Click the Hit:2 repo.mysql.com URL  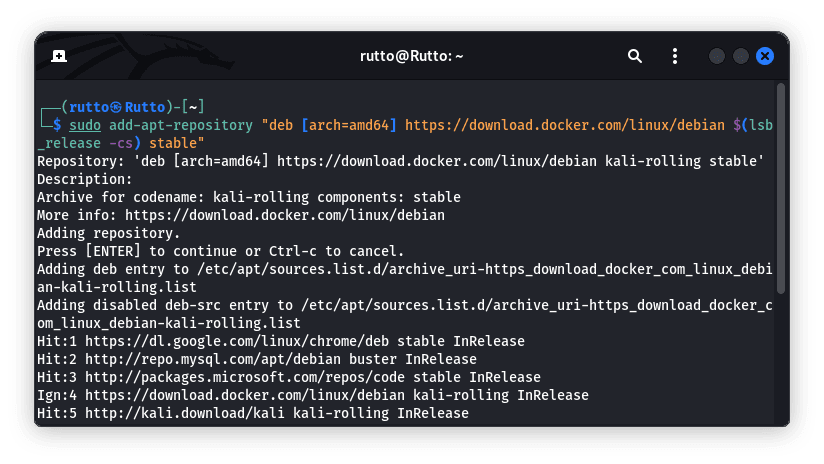coord(213,359)
